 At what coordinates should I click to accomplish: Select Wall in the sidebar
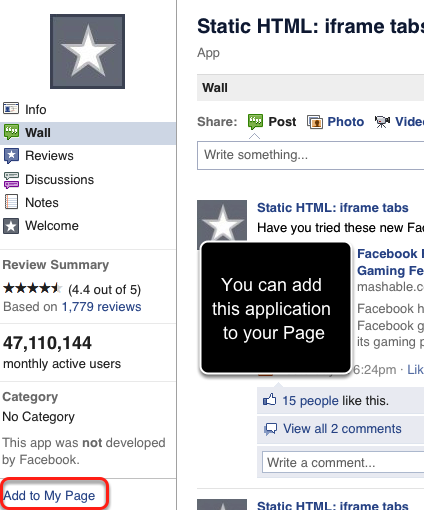tap(88, 133)
